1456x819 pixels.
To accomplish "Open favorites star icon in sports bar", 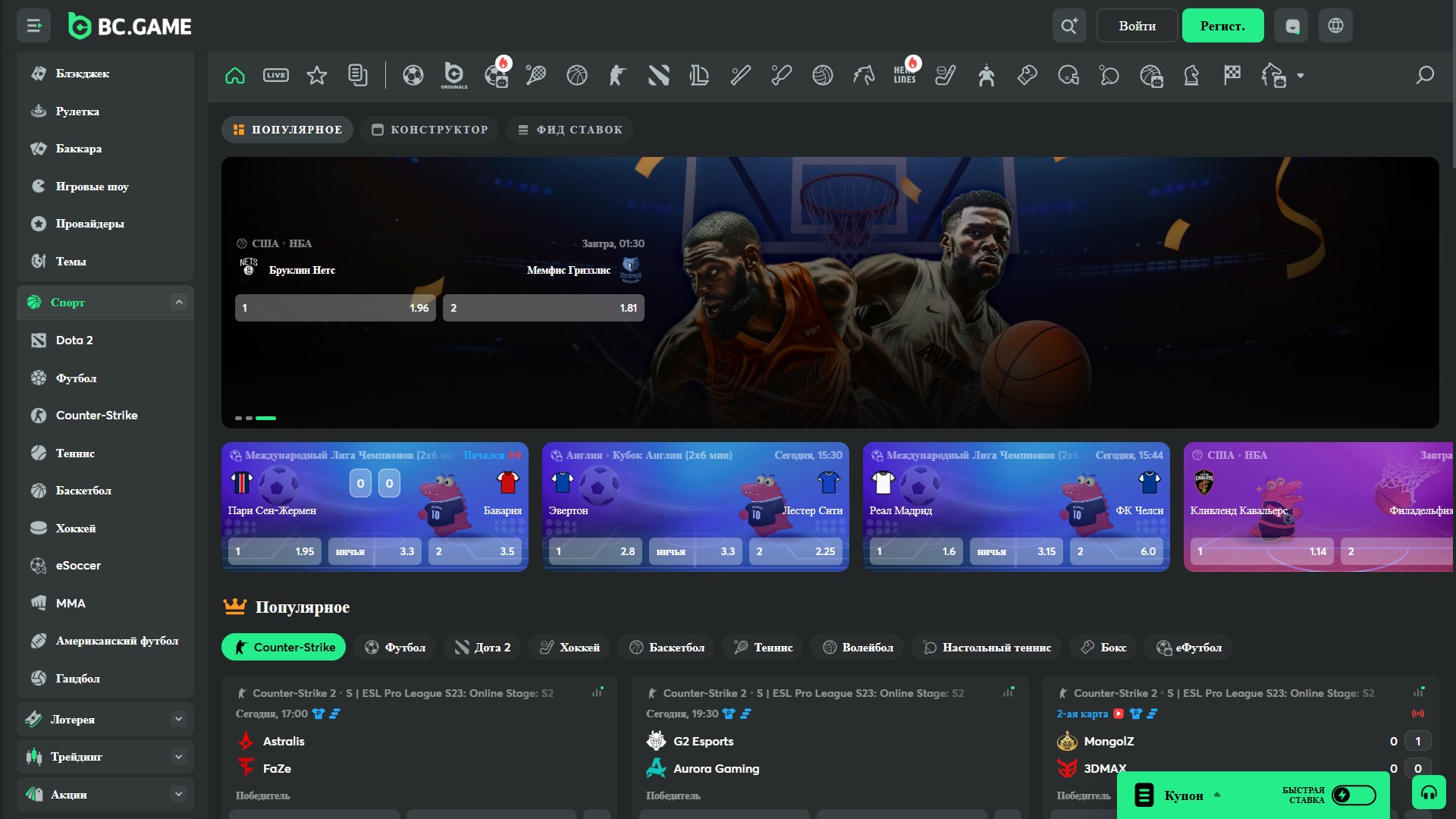I will (x=317, y=75).
